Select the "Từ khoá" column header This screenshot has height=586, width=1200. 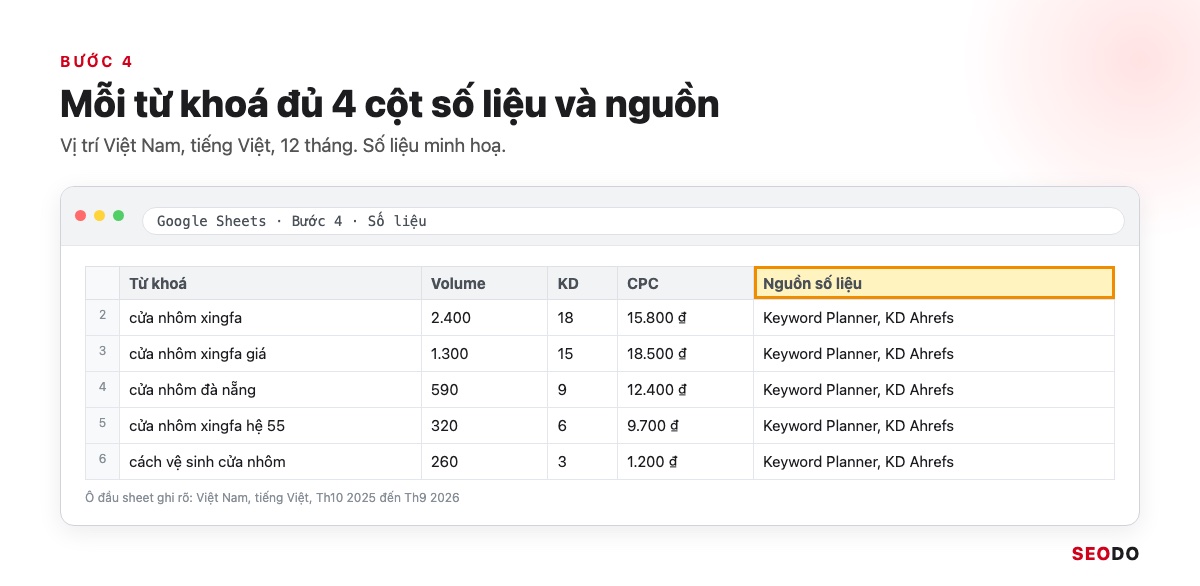click(x=270, y=283)
